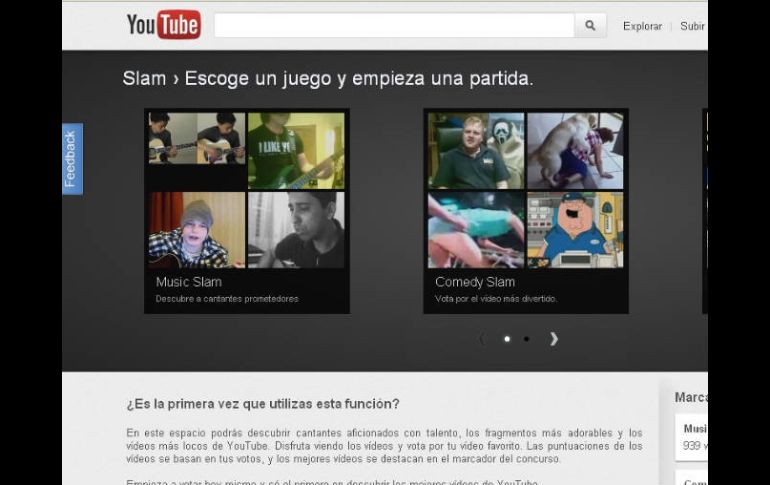Screen dimensions: 770x485
Task: Select the second carousel pagination dot
Action: tap(527, 339)
